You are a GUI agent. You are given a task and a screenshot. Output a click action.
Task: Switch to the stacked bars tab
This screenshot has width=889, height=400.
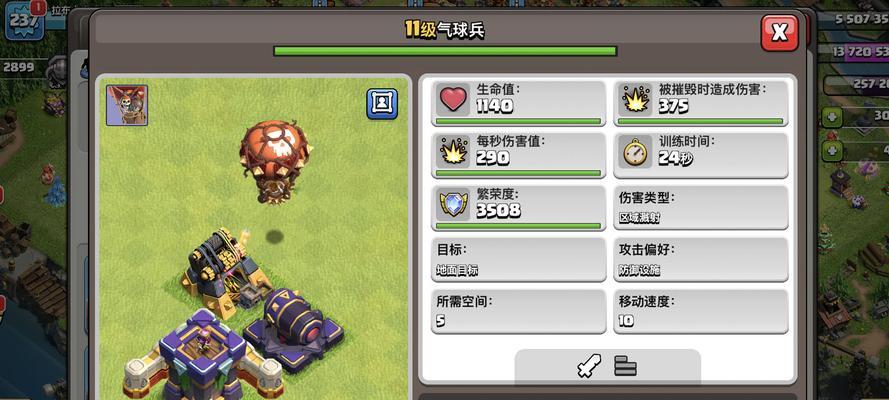(625, 366)
